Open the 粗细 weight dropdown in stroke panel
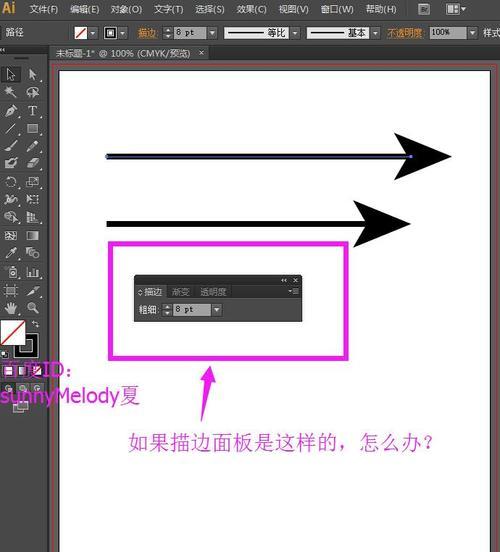500x552 pixels. [x=217, y=310]
